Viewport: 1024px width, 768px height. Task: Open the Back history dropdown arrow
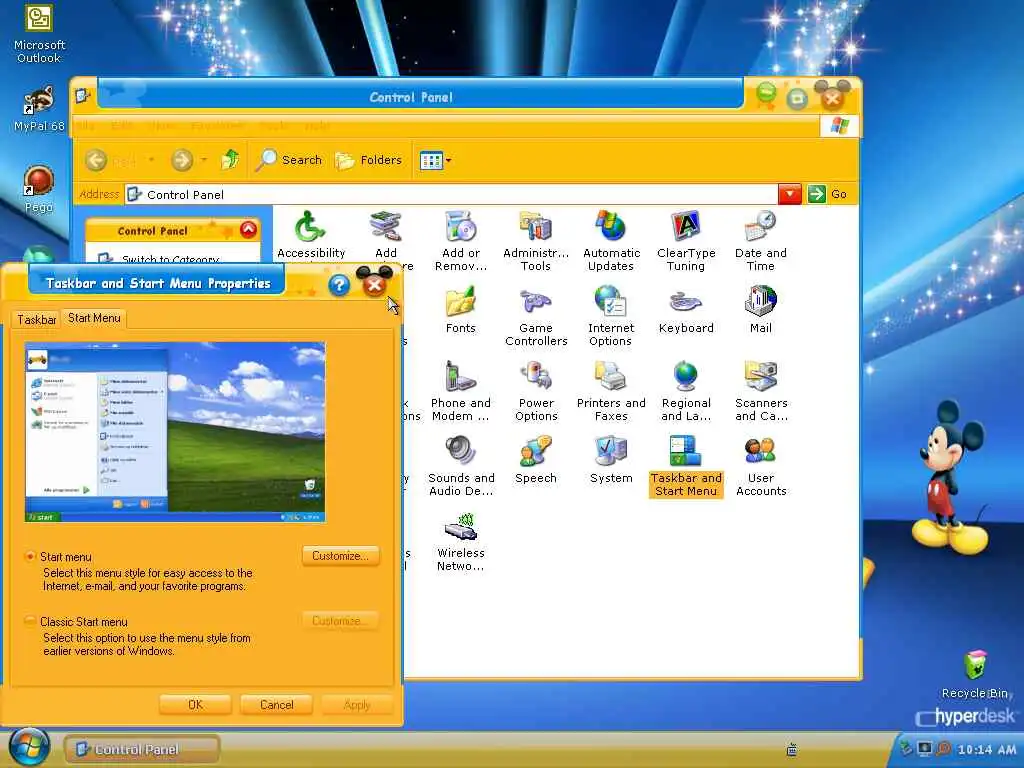click(x=151, y=159)
